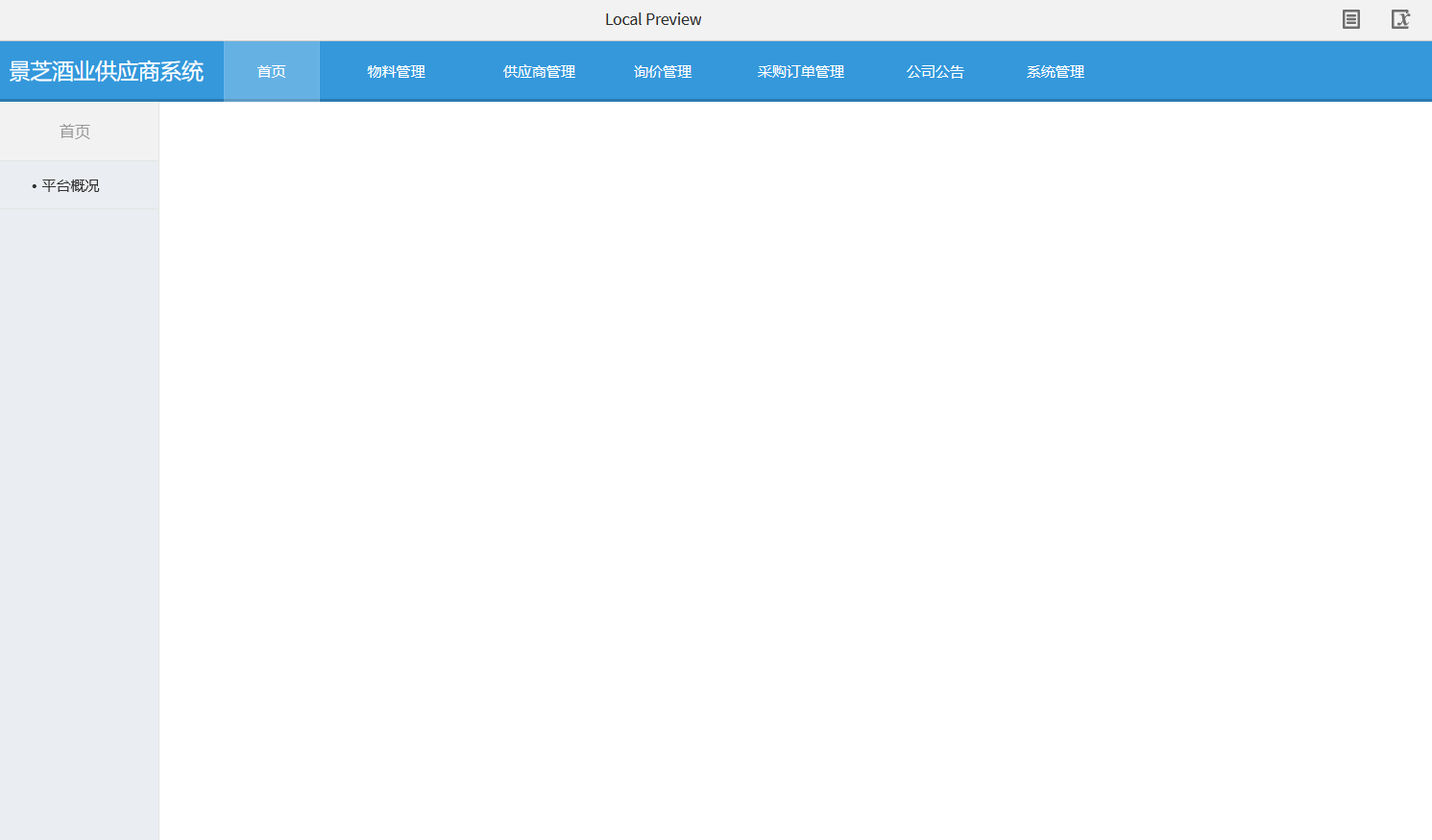
Task: Open the 供应商管理 menu
Action: 539,72
